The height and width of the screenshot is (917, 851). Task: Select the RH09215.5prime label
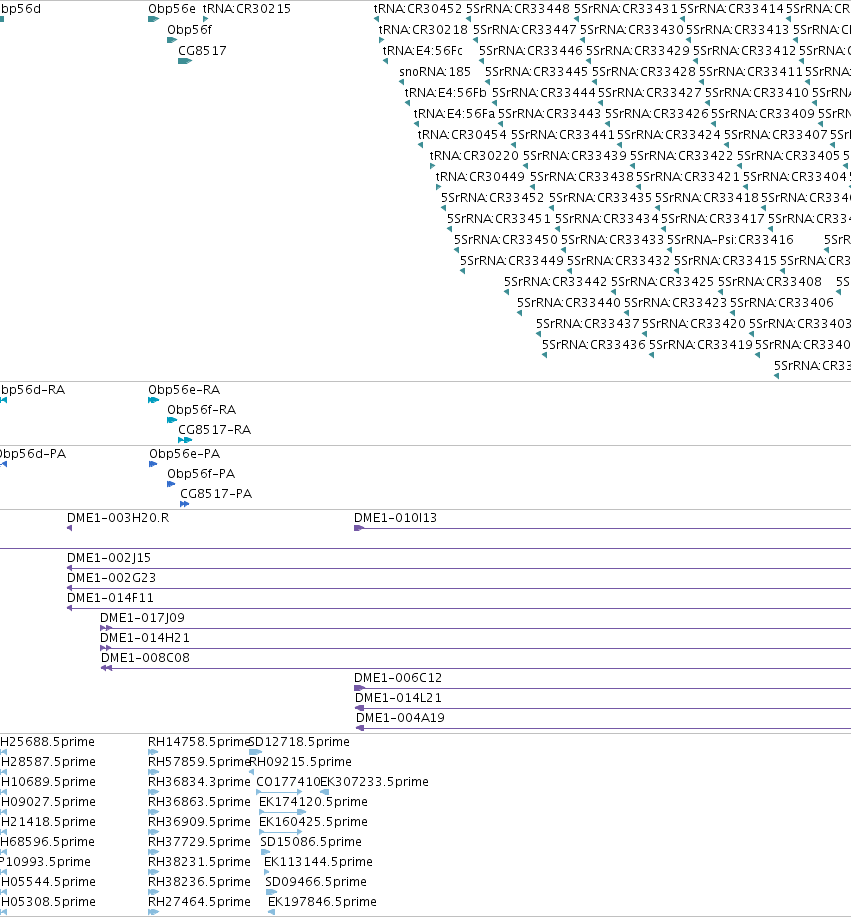[301, 762]
